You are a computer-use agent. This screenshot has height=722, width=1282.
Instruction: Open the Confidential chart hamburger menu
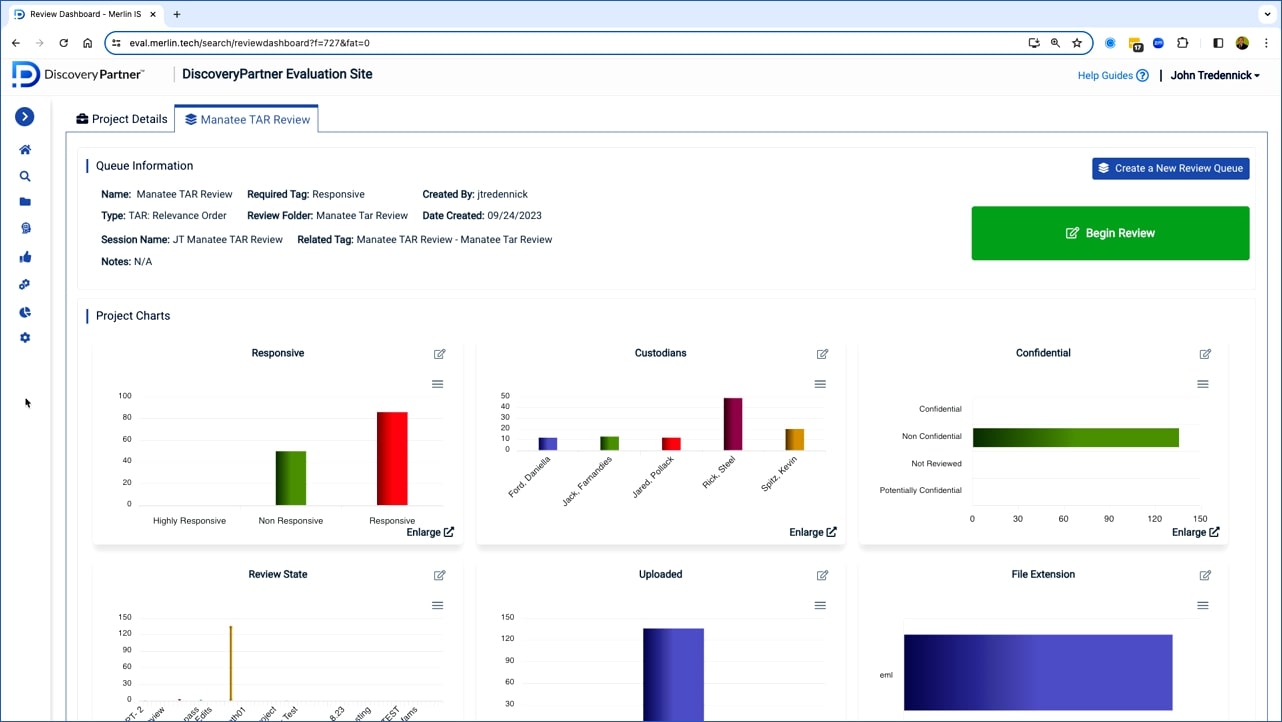[x=1203, y=384]
